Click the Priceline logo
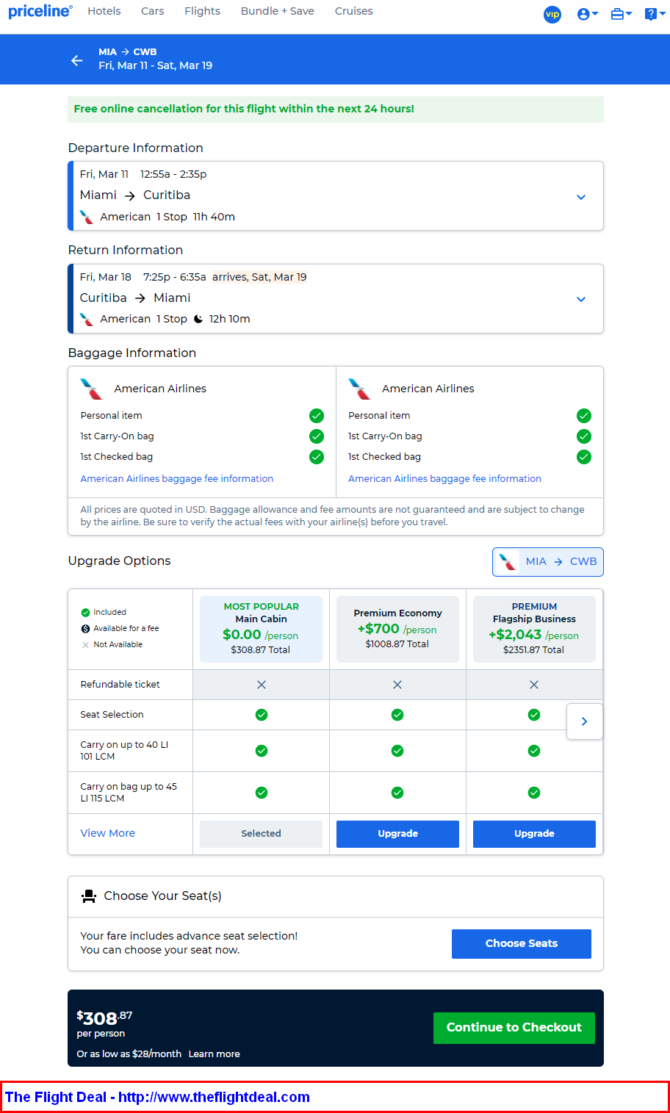670x1113 pixels. point(40,11)
